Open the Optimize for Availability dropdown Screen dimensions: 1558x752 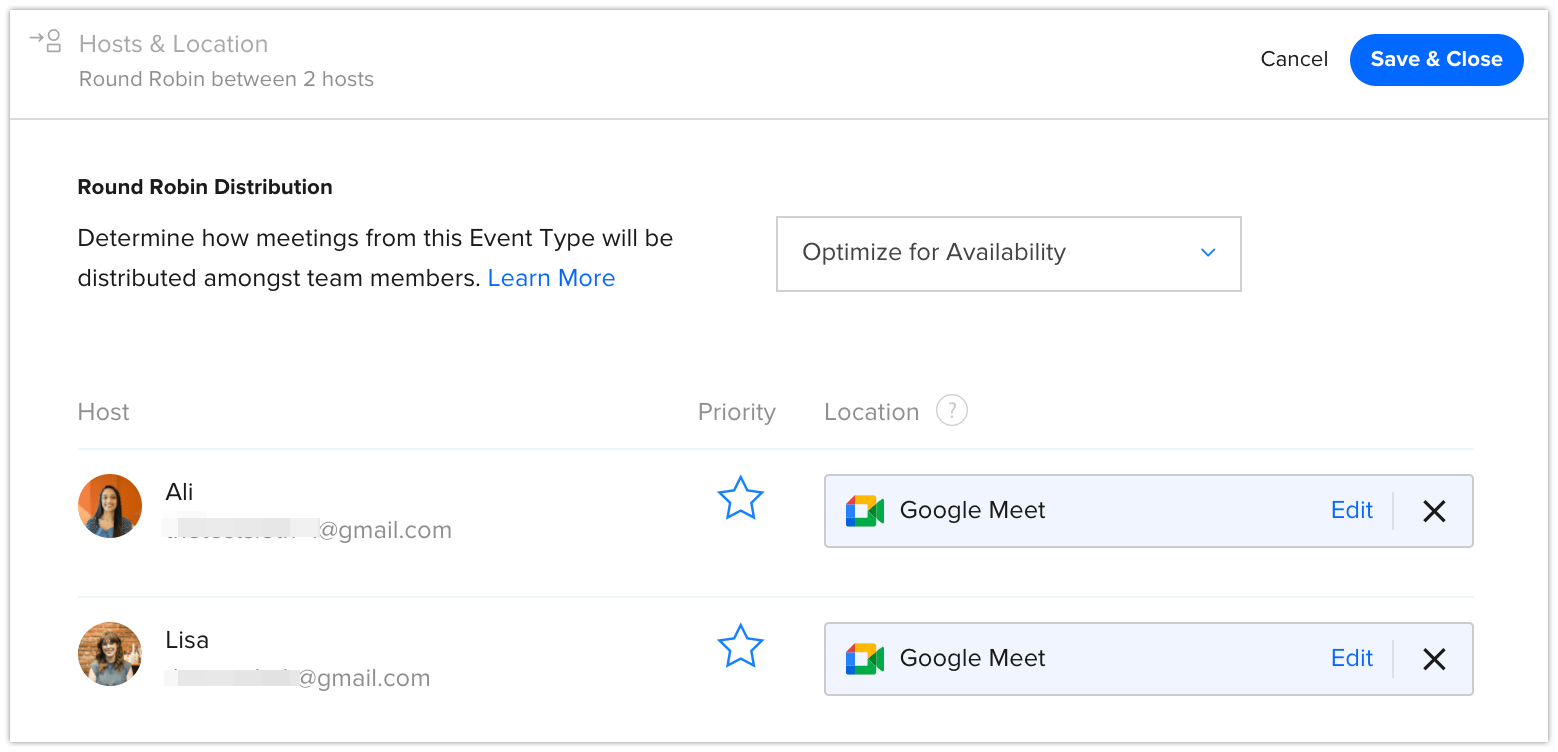point(1007,253)
